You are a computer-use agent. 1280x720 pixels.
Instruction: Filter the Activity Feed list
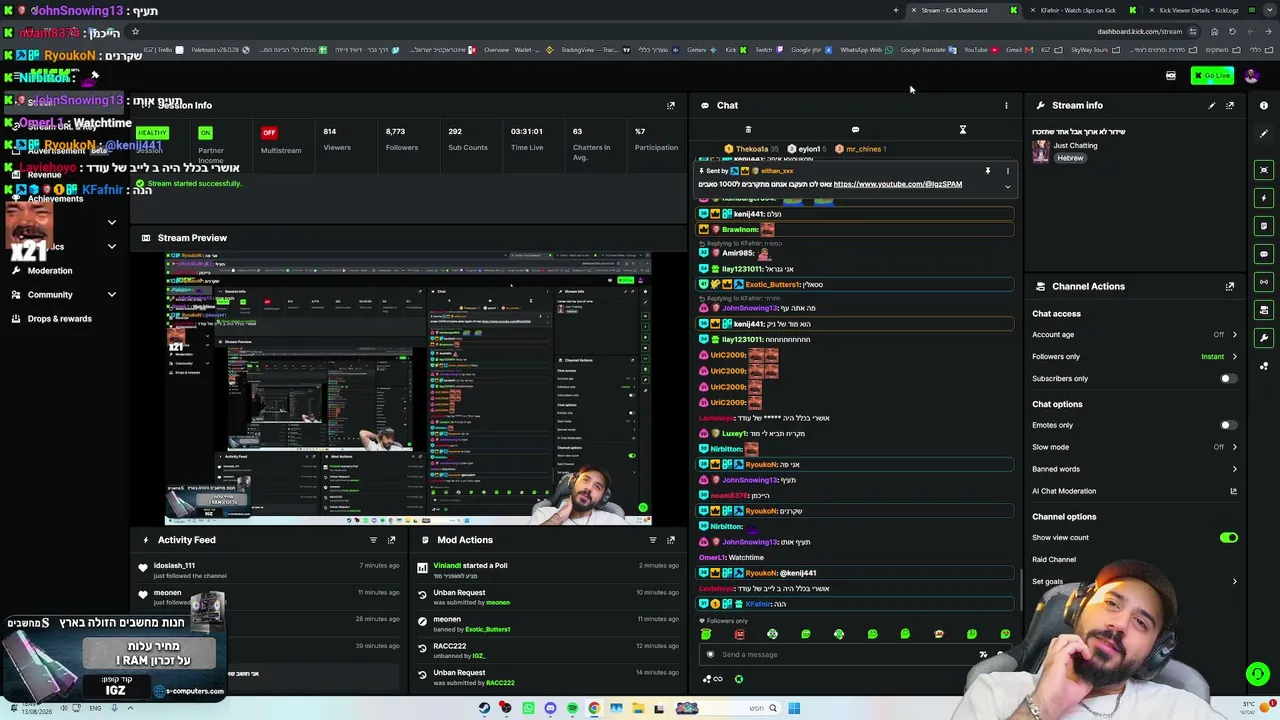click(373, 540)
